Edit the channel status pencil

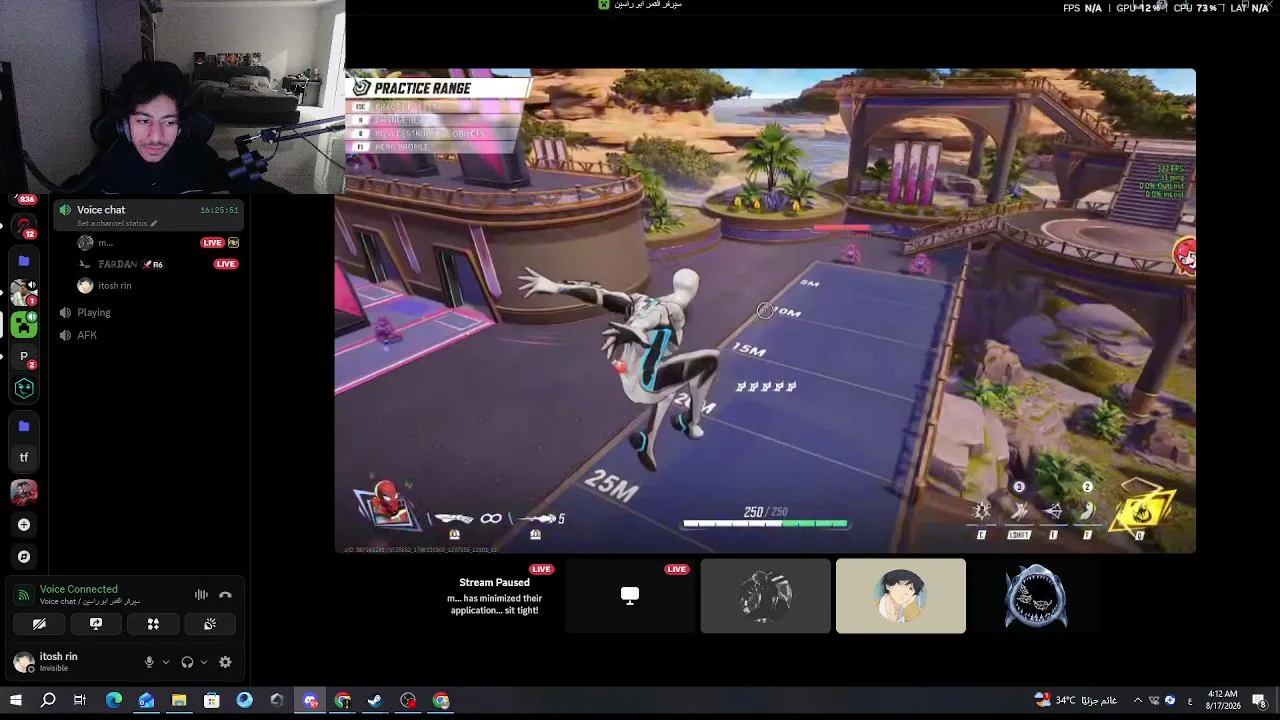tap(154, 224)
